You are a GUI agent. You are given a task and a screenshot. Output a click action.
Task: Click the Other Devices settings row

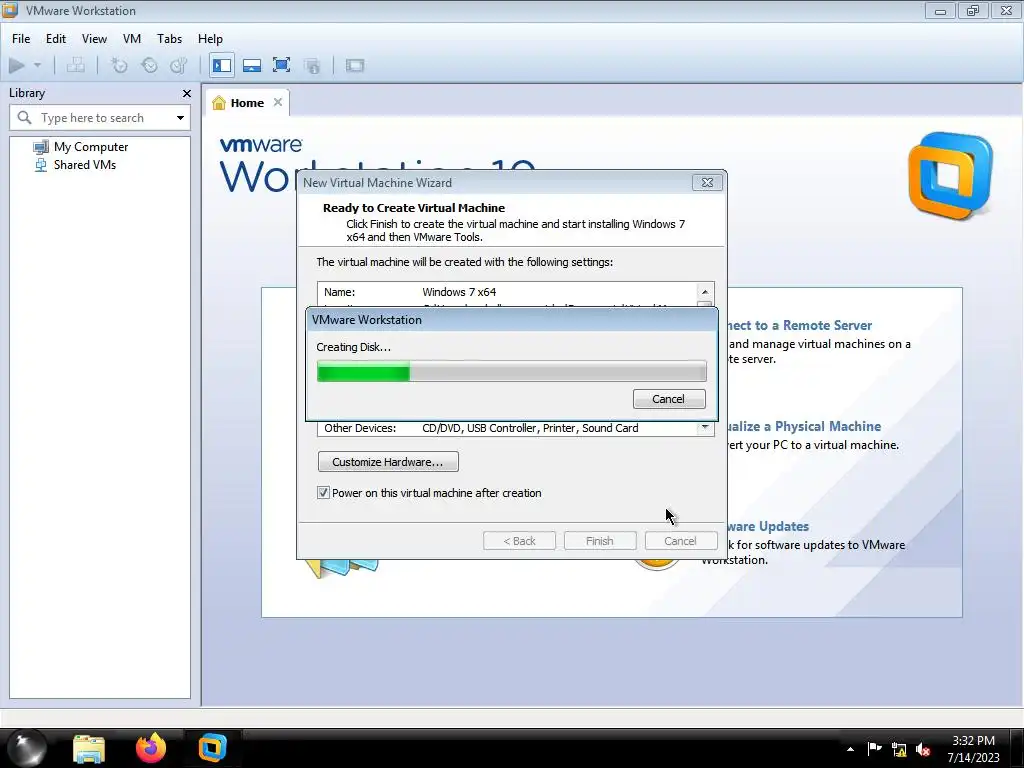[x=507, y=428]
